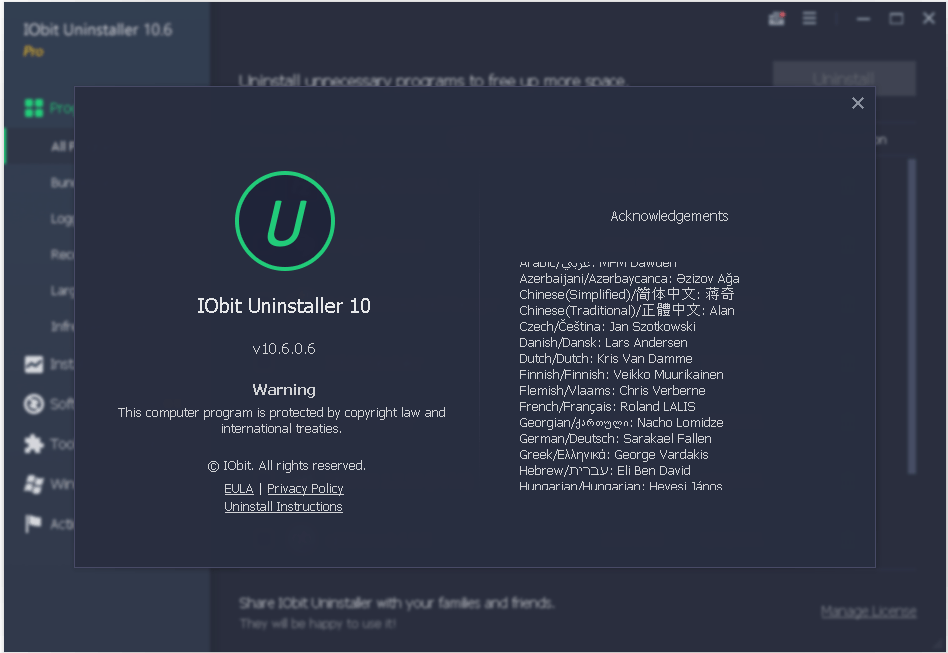The height and width of the screenshot is (653, 948).
Task: Close the IObit Uninstaller main window
Action: (929, 19)
